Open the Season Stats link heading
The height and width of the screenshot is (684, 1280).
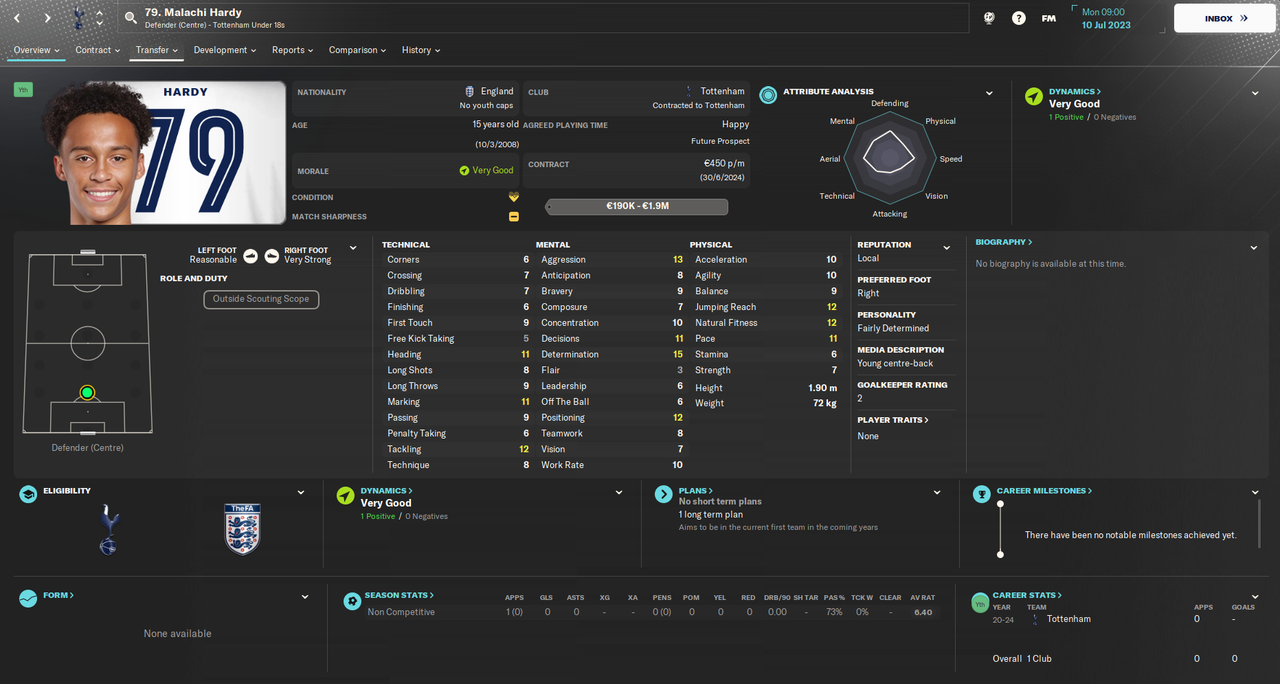click(400, 595)
